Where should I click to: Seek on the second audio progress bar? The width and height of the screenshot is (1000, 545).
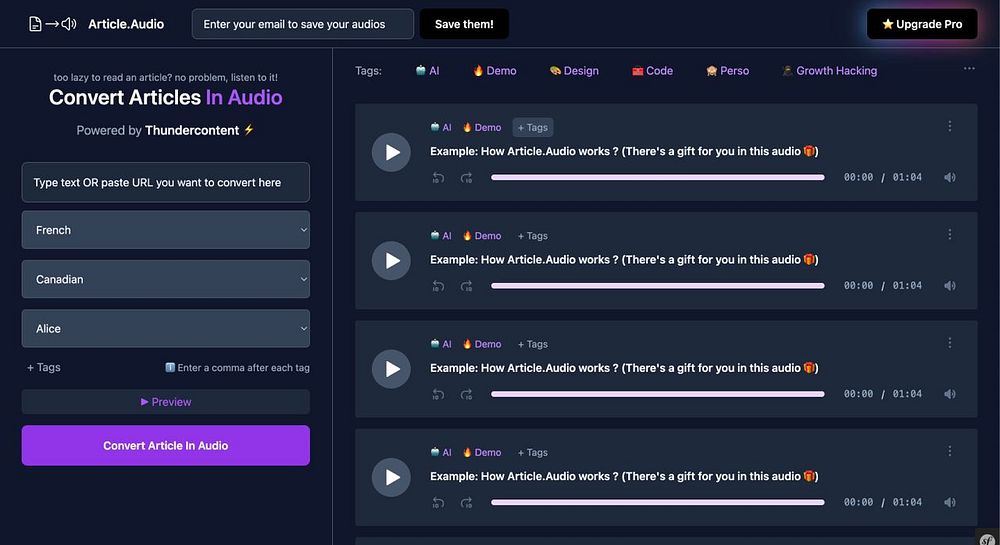coord(658,286)
